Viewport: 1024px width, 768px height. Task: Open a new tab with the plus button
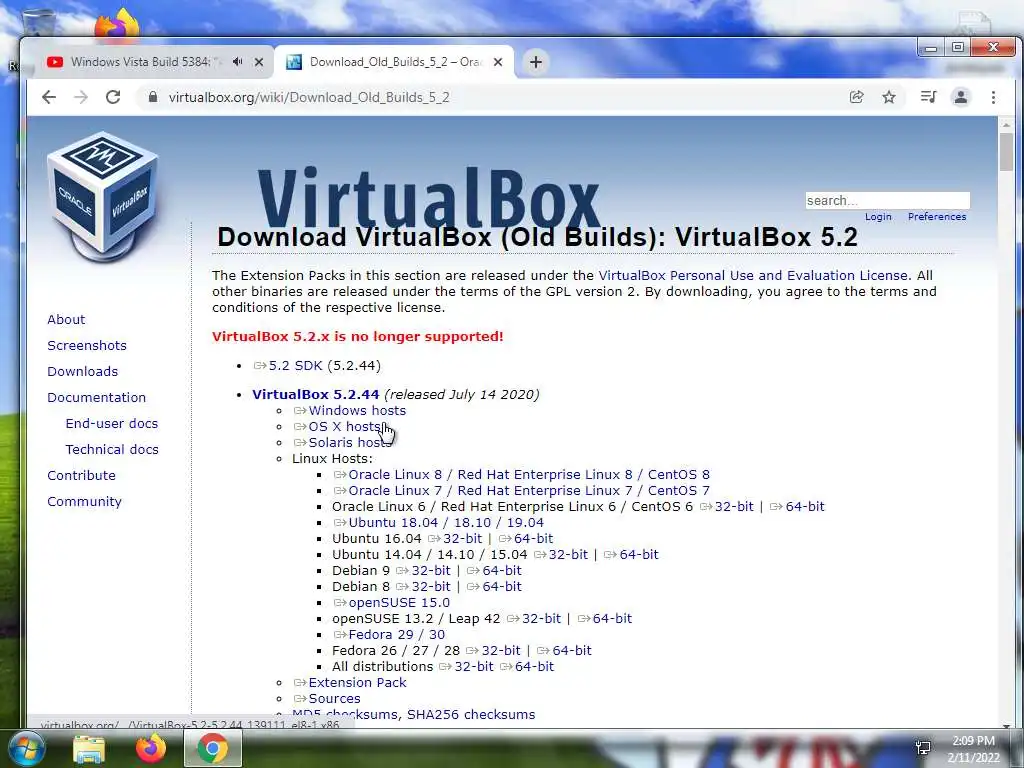(536, 62)
